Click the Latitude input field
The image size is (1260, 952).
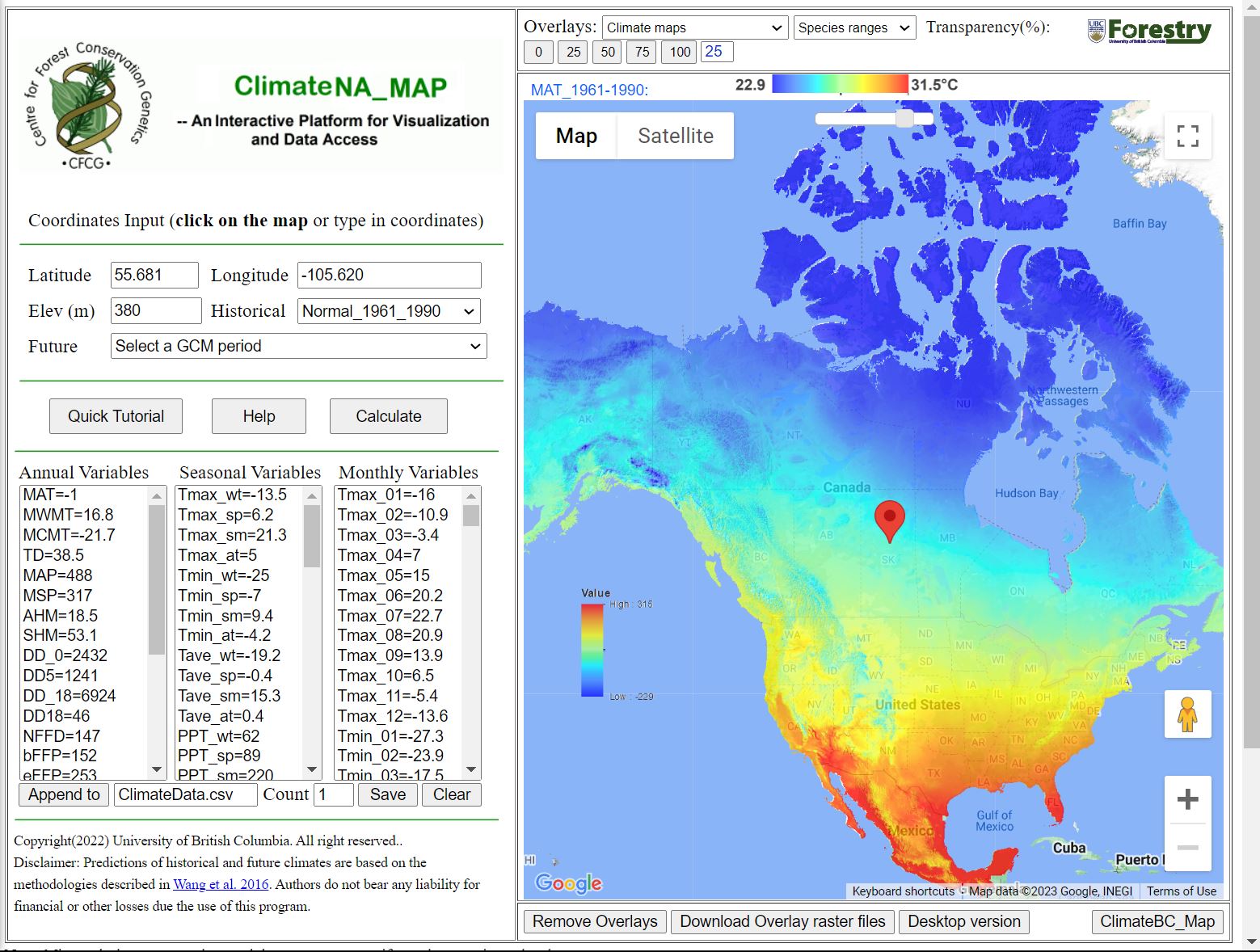pyautogui.click(x=154, y=275)
